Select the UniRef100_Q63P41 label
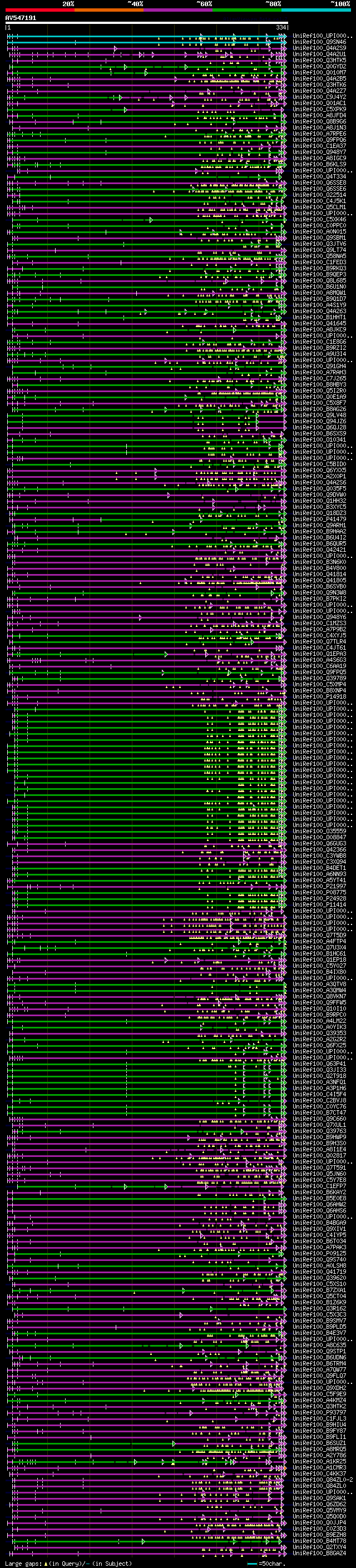Screen dimensions: 356x1568 point(319,1064)
